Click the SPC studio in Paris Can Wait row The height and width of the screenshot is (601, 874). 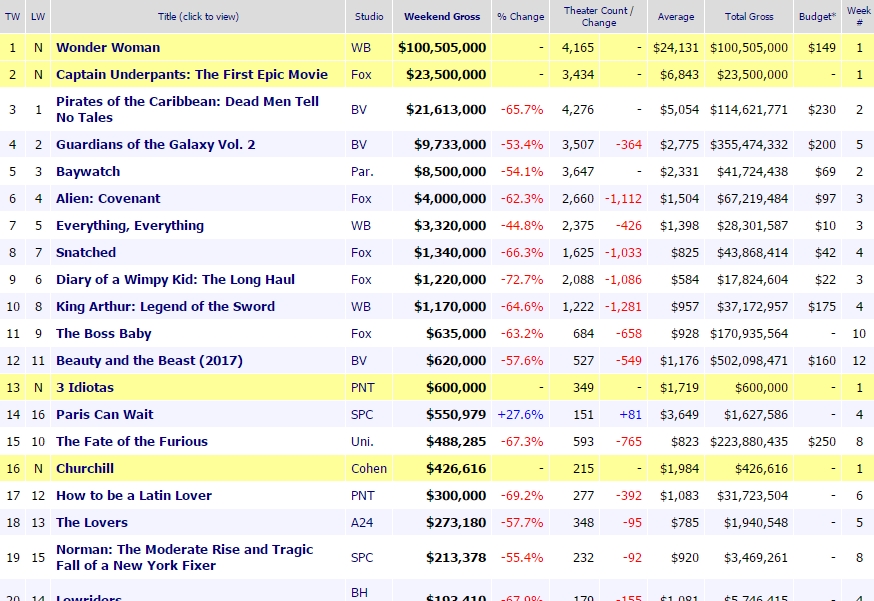click(362, 414)
